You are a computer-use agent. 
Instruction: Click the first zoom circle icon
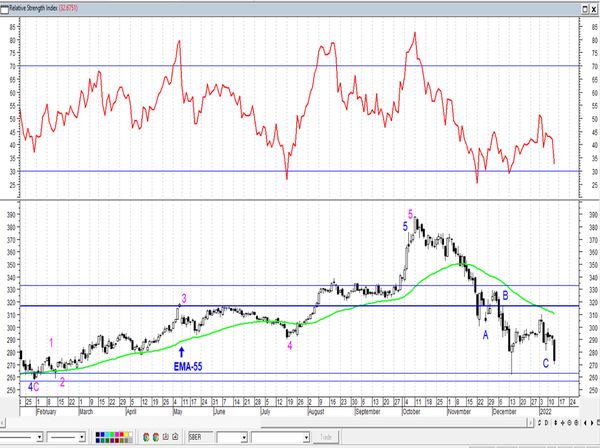click(x=569, y=423)
